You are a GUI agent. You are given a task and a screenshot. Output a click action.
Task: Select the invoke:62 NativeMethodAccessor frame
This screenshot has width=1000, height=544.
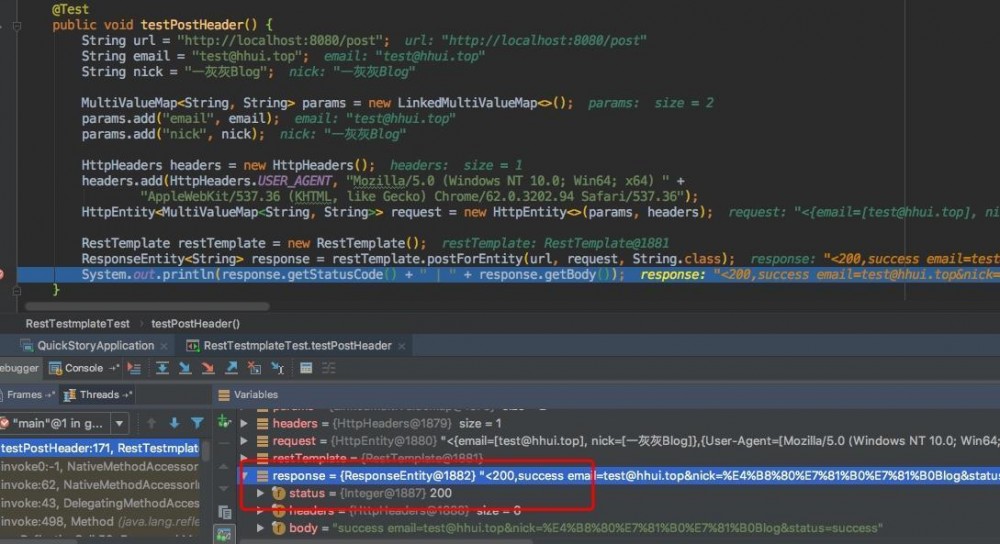click(x=100, y=485)
